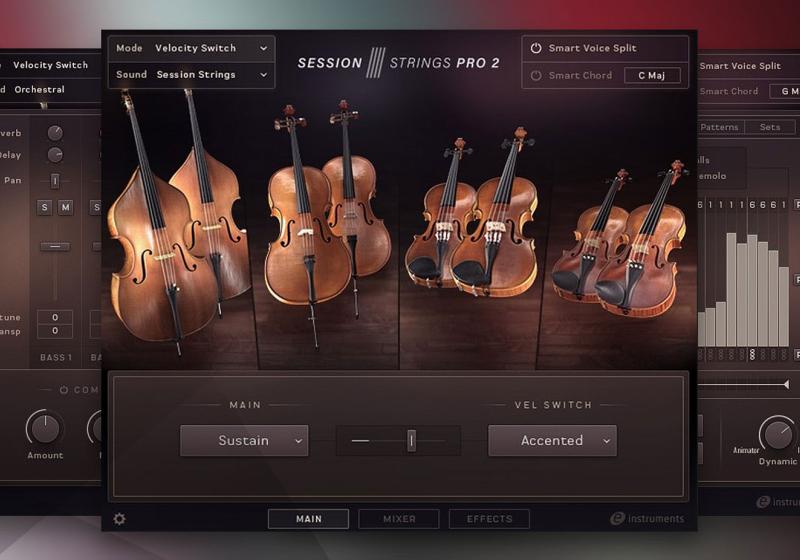This screenshot has height=560, width=800.
Task: Open the settings gear icon
Action: pos(120,519)
